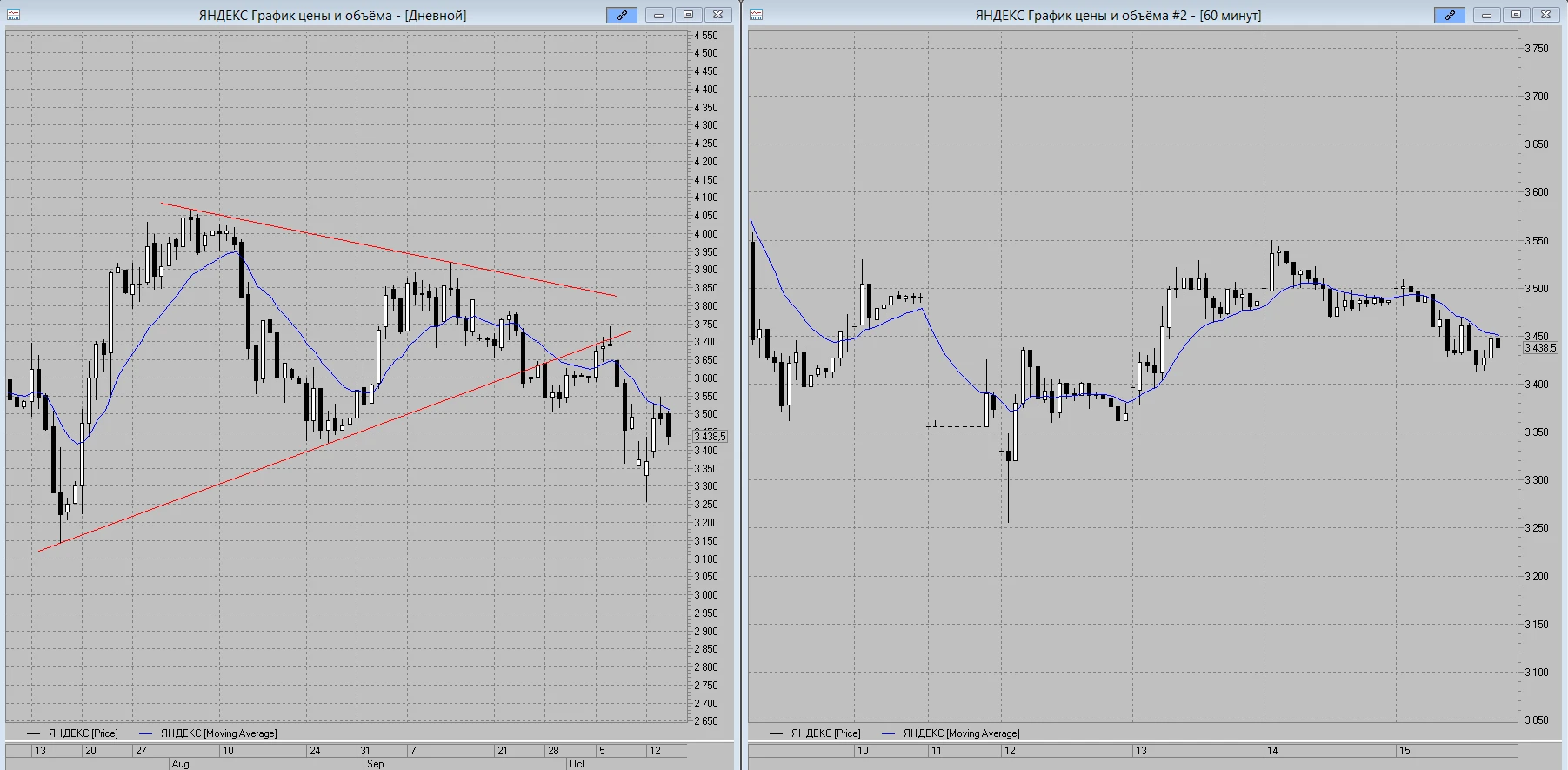Screen dimensions: 1568x770
Task: Select the lower red ascending trendline
Action: 335,441
